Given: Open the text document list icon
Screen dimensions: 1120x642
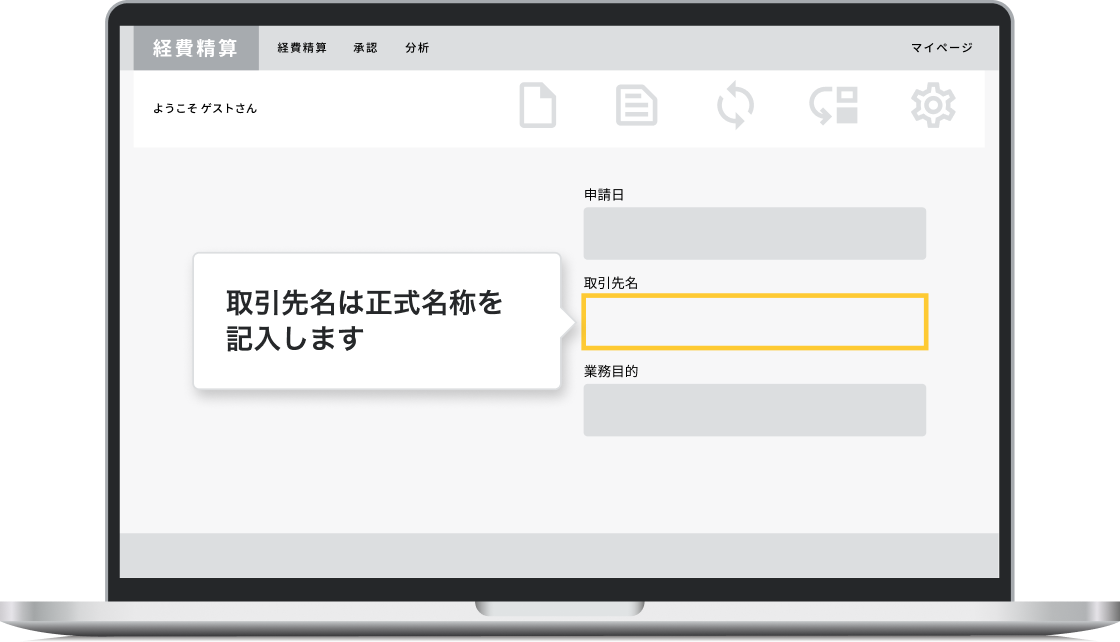Looking at the screenshot, I should coord(636,106).
